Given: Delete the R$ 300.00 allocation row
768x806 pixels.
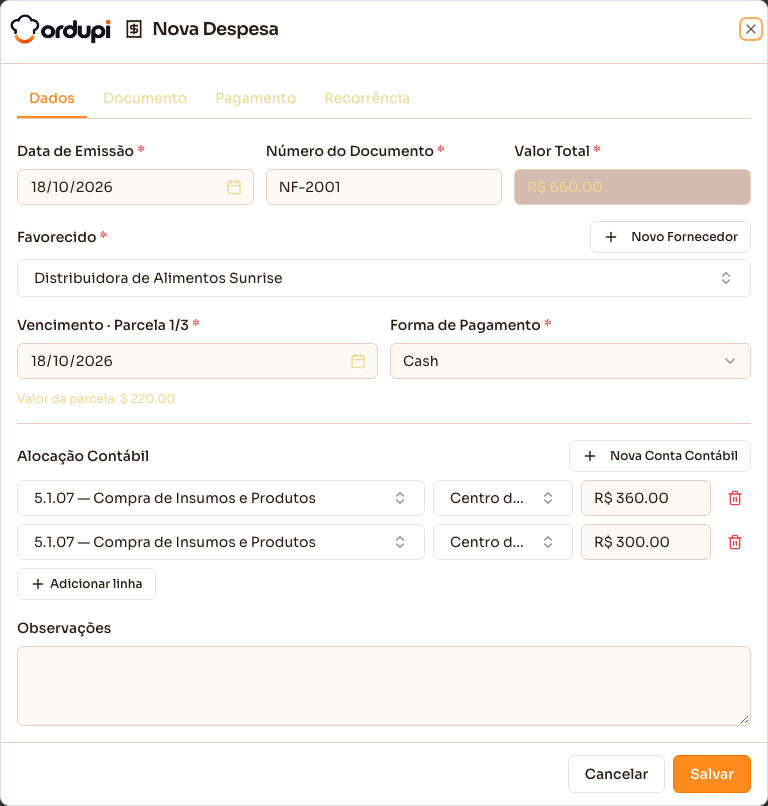Looking at the screenshot, I should pos(735,542).
